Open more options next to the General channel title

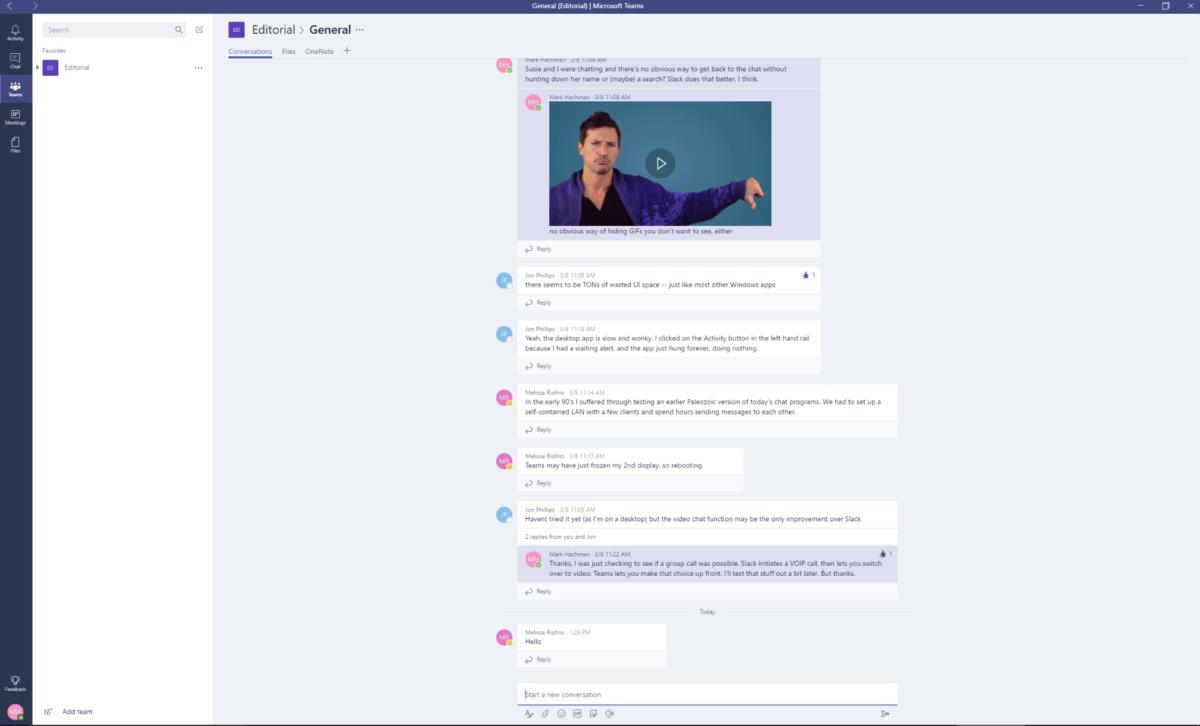pos(360,30)
